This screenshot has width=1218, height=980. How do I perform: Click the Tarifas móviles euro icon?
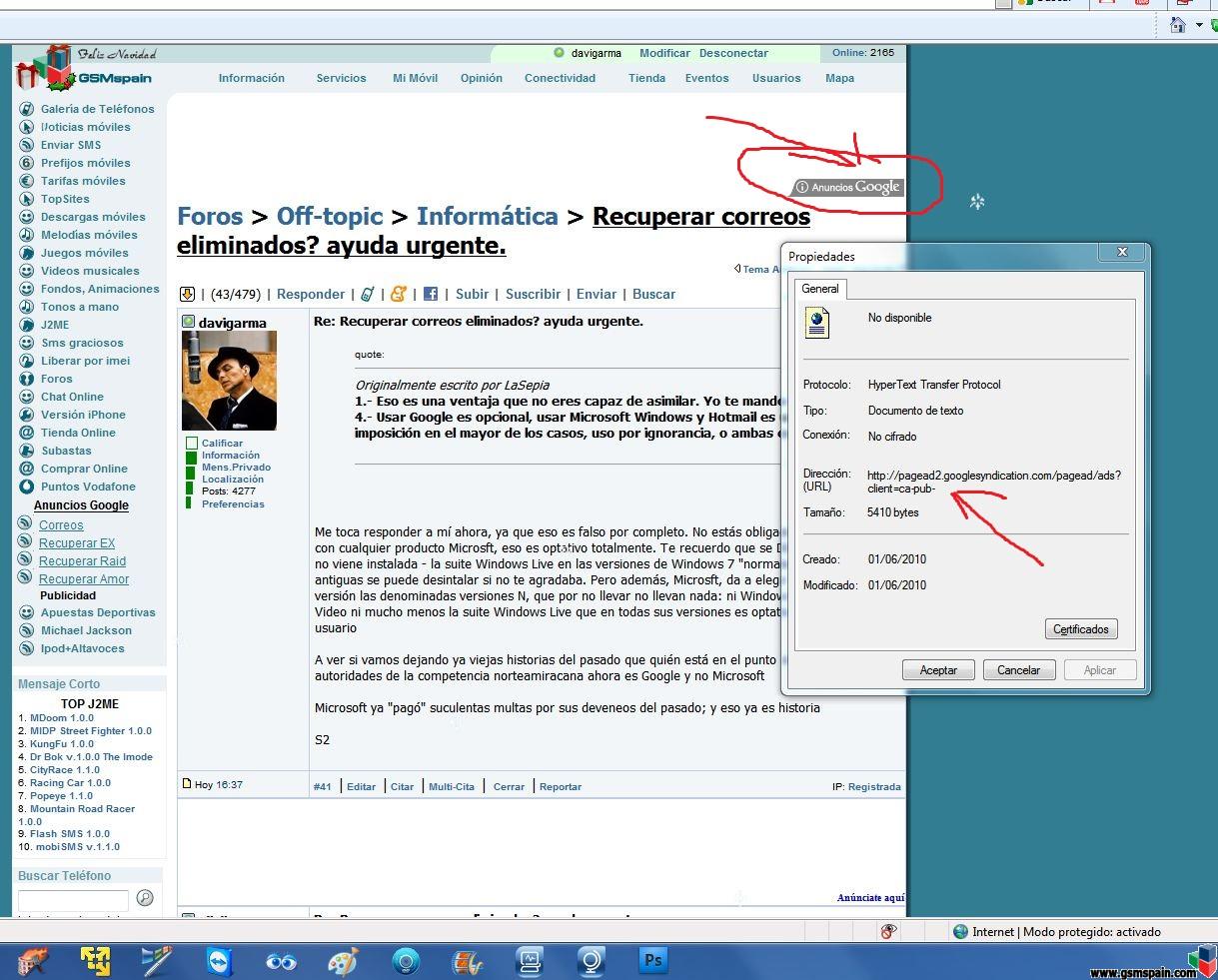coord(27,181)
